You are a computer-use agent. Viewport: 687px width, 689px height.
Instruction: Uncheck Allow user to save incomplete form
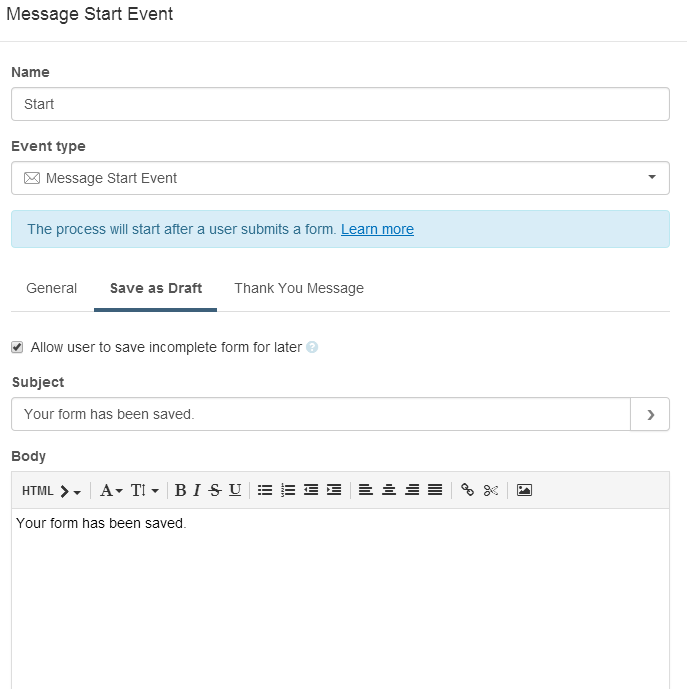pos(17,347)
